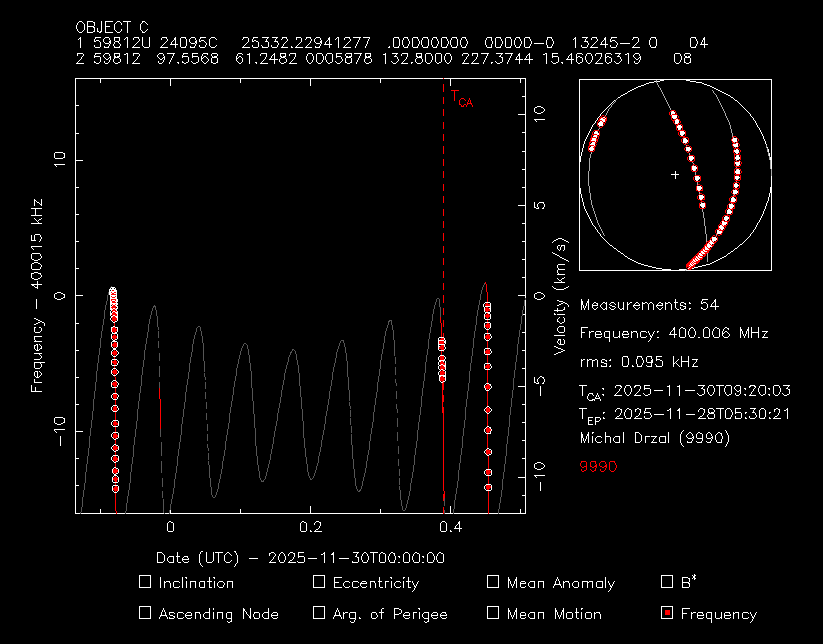The image size is (823, 644).
Task: Tick the Ascending Node checkbox
Action: tap(145, 613)
